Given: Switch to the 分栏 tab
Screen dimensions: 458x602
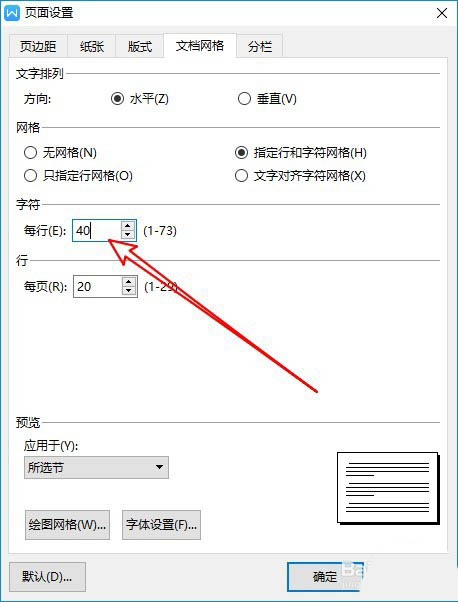Looking at the screenshot, I should tap(260, 46).
